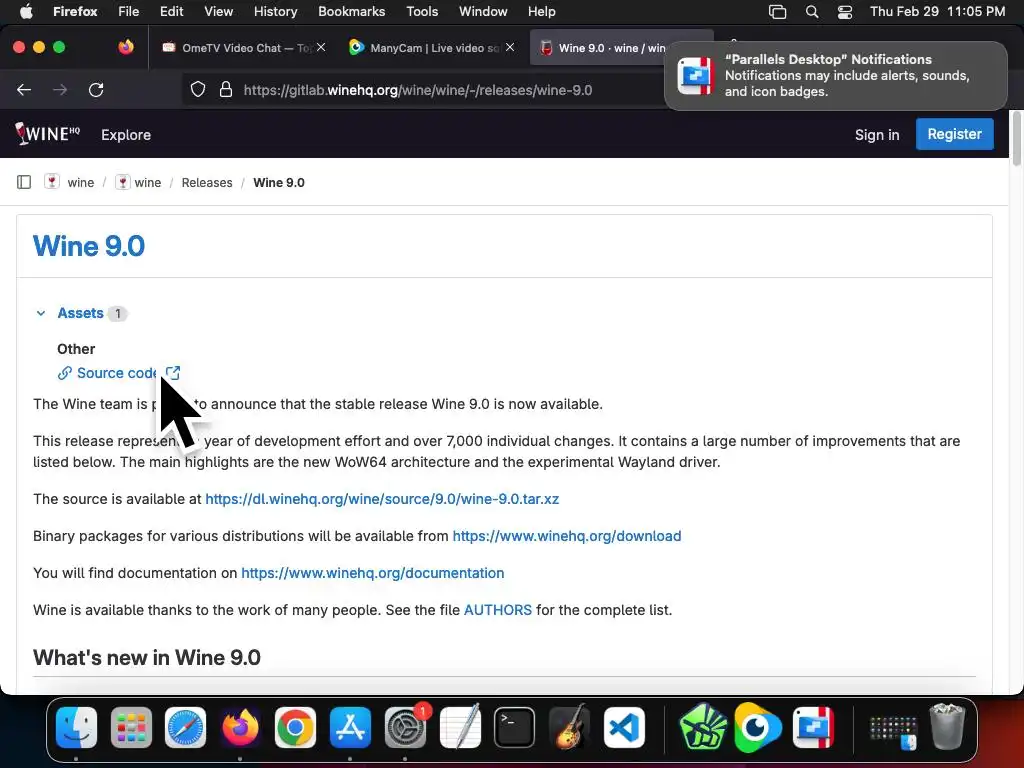The width and height of the screenshot is (1024, 768).
Task: Click the external link icon beside Source code
Action: tap(172, 373)
